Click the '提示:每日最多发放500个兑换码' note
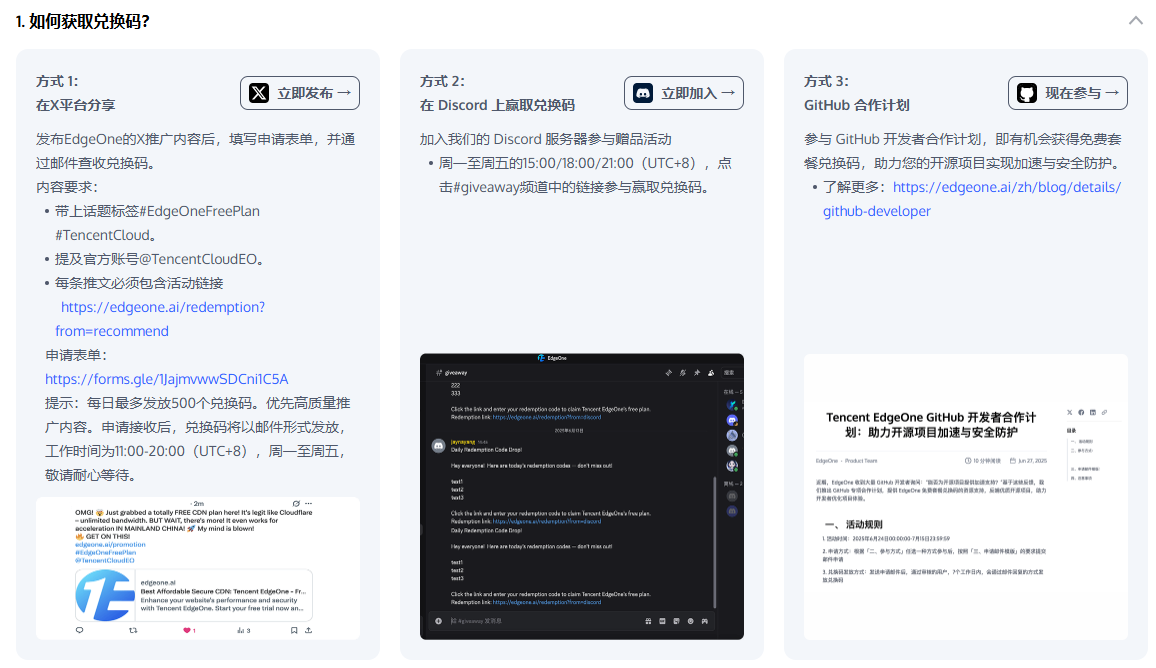Viewport: 1156px width, 668px height. [x=198, y=439]
